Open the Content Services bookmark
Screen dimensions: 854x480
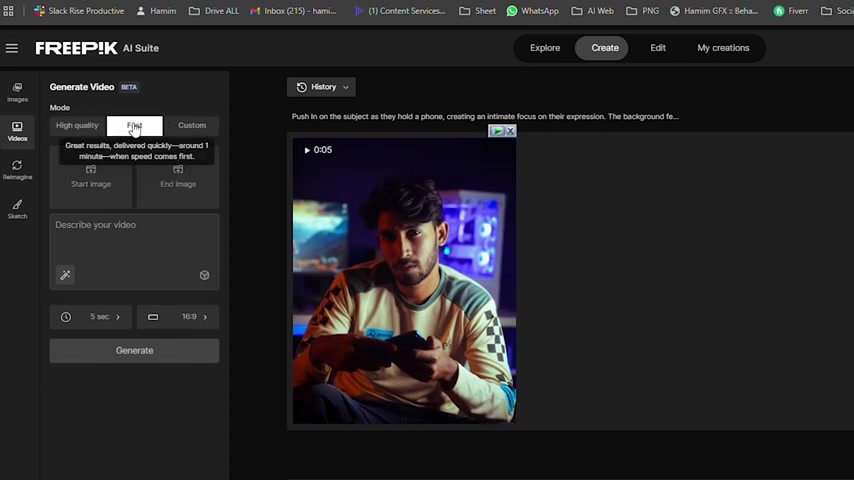coord(399,11)
